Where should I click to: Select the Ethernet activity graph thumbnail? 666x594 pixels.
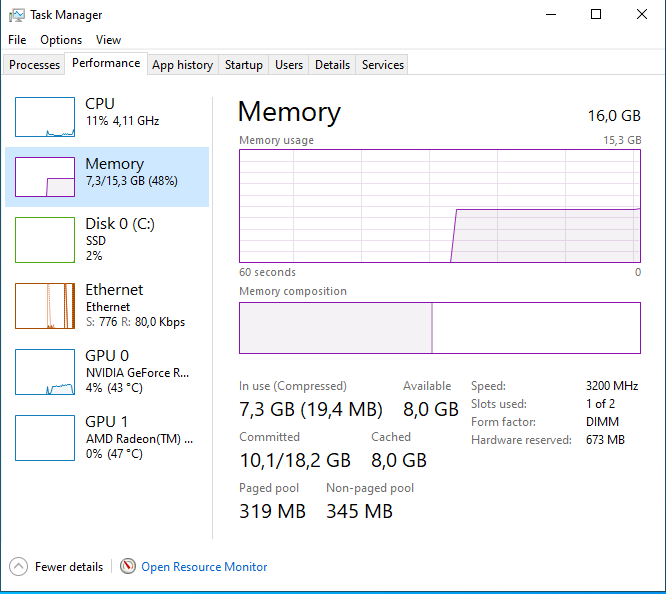[45, 306]
